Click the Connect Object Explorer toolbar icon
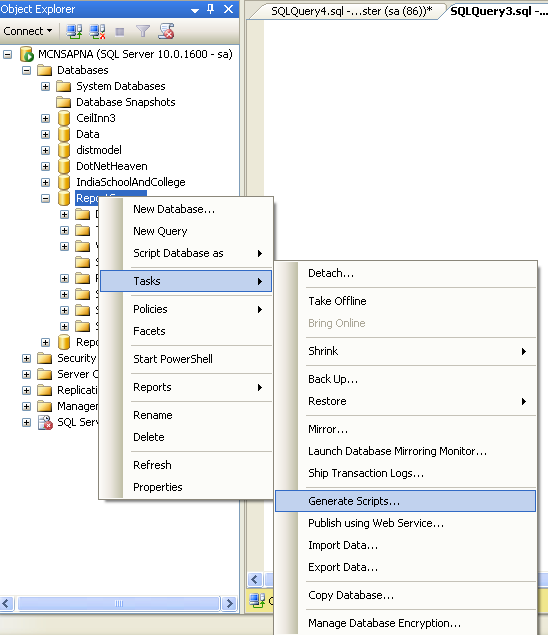 (x=74, y=31)
